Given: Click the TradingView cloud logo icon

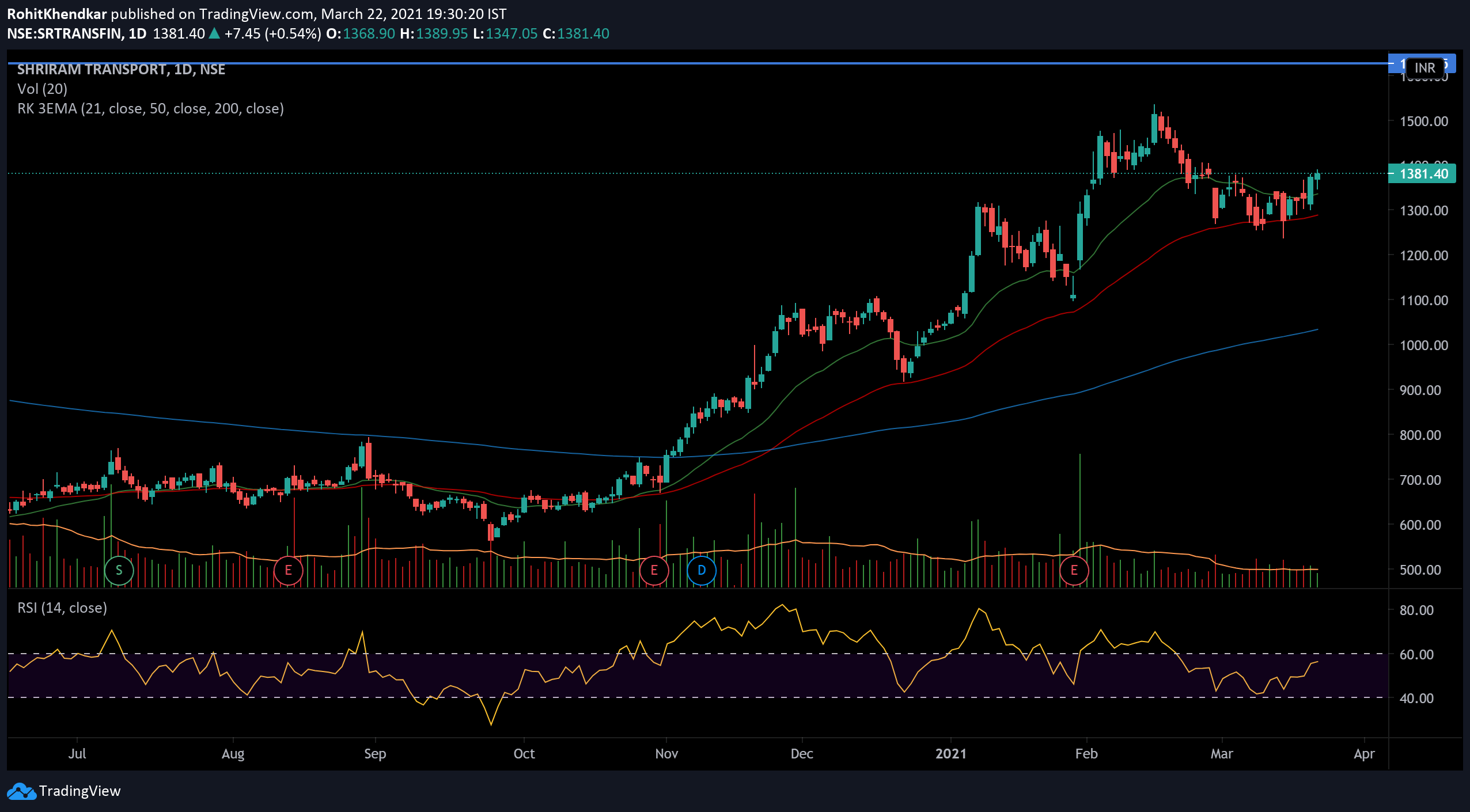Looking at the screenshot, I should pyautogui.click(x=21, y=791).
